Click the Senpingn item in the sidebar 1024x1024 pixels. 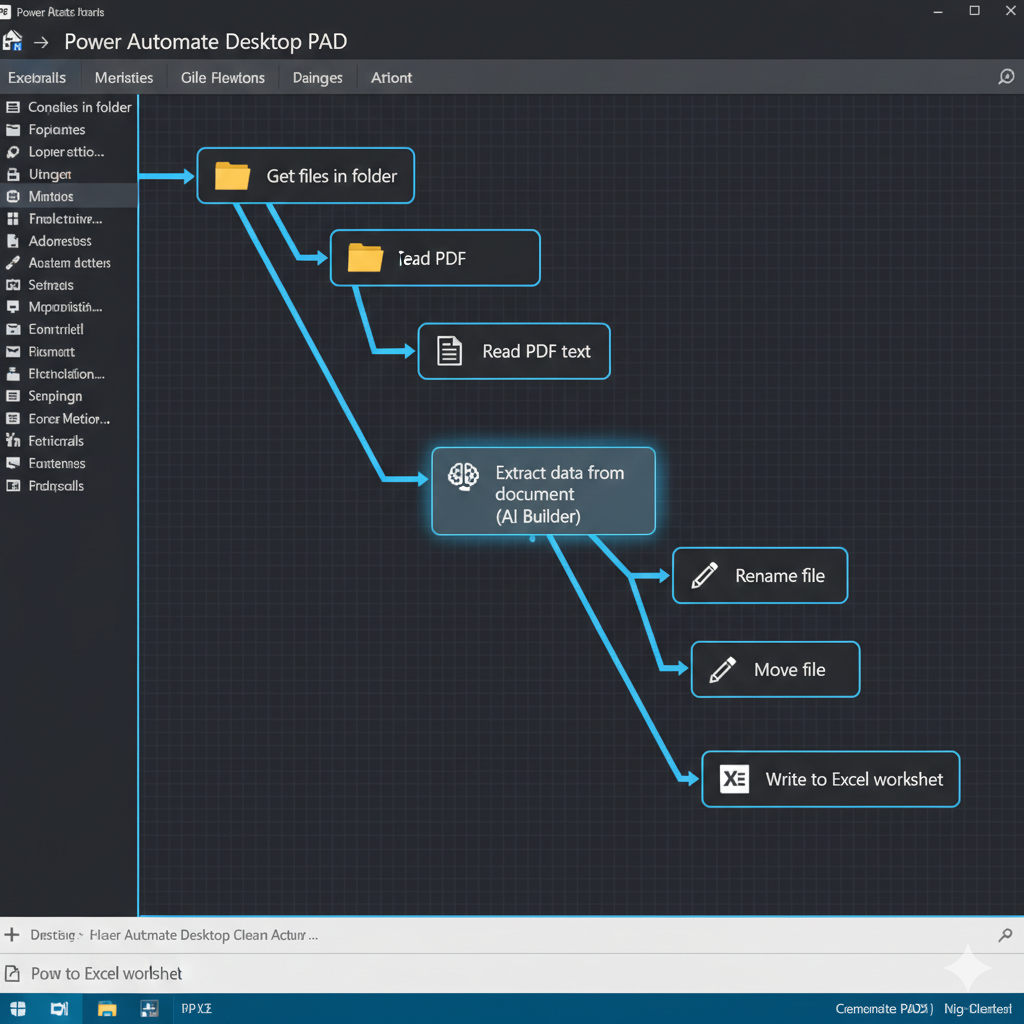click(55, 396)
